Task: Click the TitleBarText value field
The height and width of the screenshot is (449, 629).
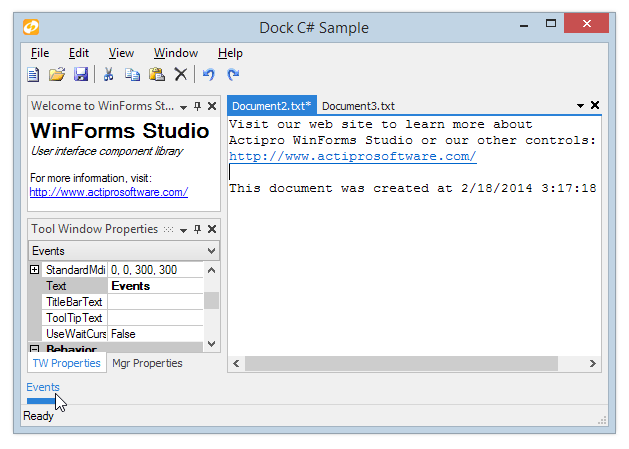Action: (155, 302)
